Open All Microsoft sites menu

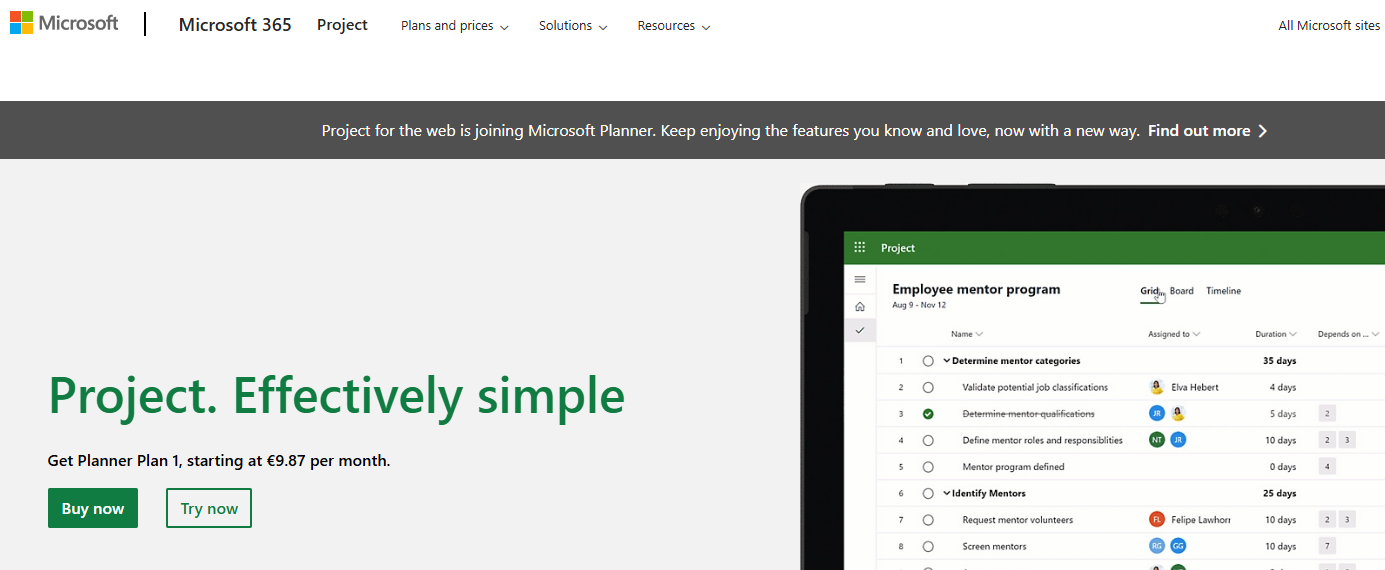click(1329, 26)
